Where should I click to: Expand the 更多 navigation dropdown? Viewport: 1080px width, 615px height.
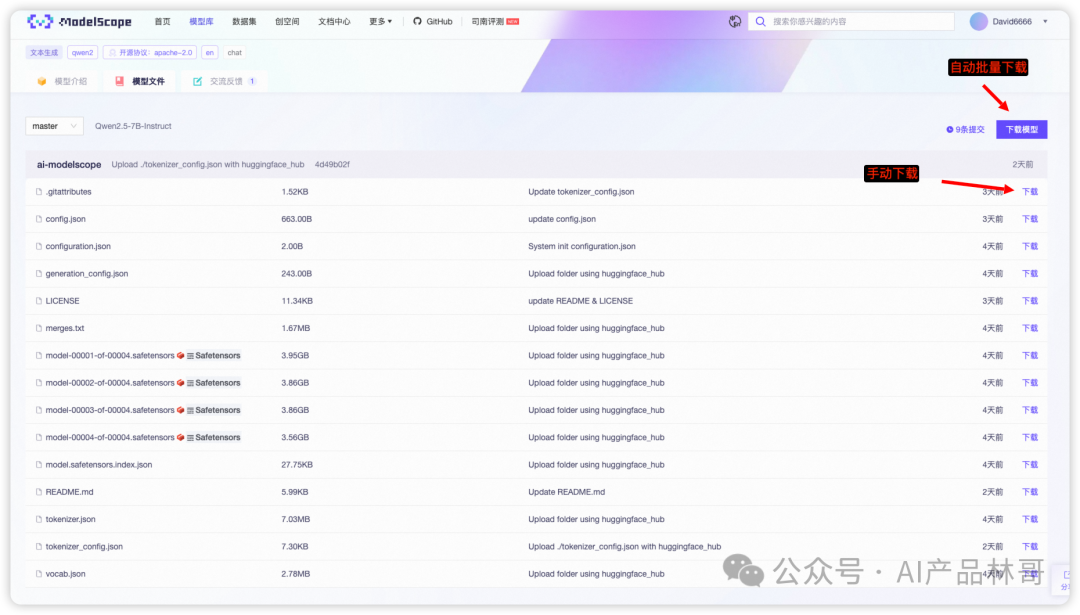point(380,21)
